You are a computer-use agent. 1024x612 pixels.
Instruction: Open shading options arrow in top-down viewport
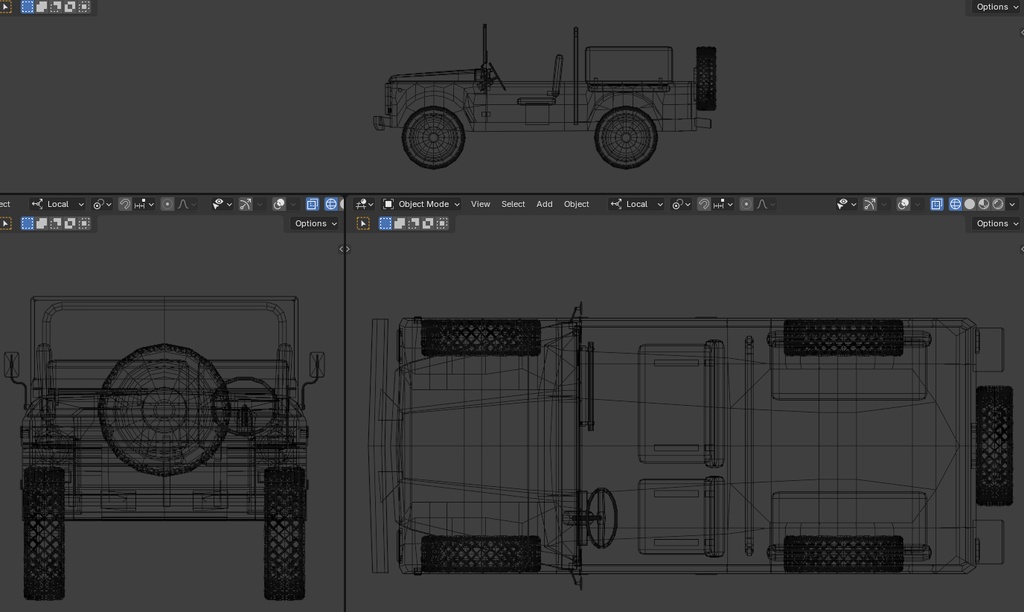(x=1012, y=204)
